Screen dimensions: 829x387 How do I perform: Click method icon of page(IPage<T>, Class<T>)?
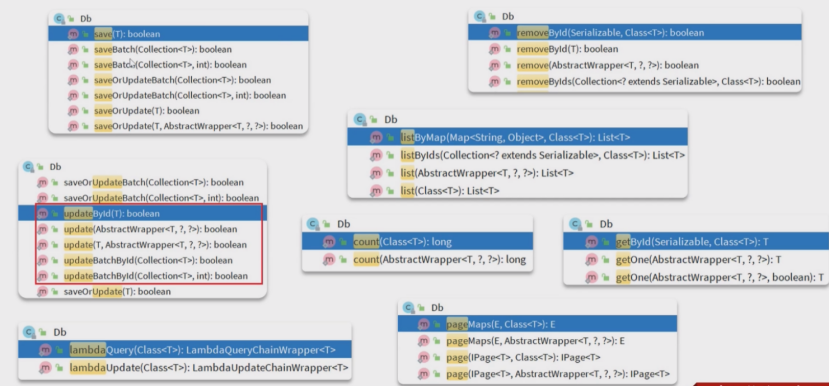423,357
